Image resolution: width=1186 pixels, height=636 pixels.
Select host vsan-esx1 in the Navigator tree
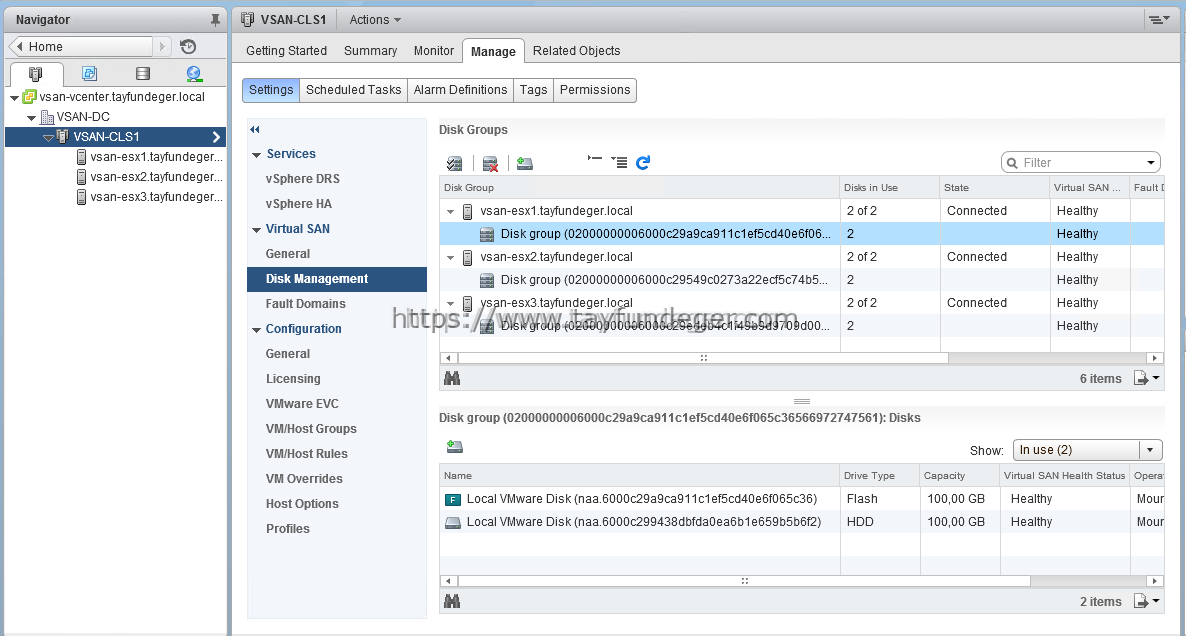pyautogui.click(x=150, y=157)
